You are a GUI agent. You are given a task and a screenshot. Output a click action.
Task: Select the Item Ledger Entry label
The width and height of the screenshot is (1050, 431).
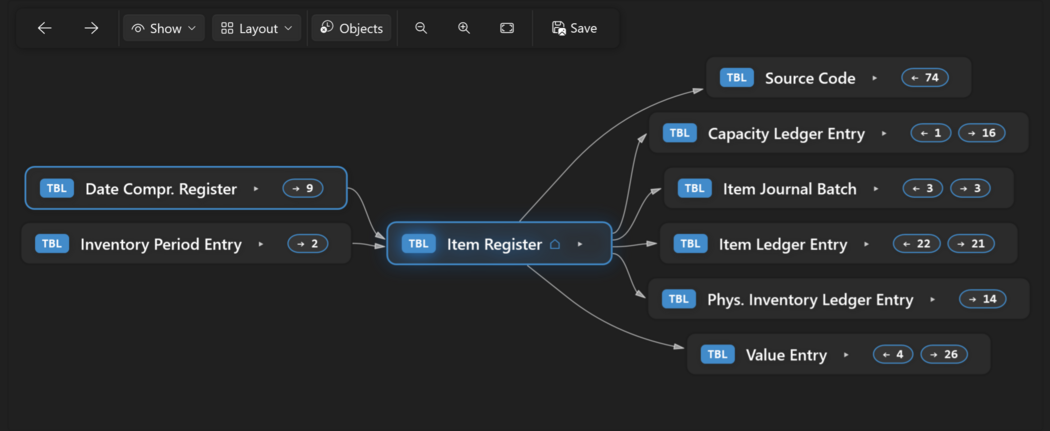click(x=783, y=245)
